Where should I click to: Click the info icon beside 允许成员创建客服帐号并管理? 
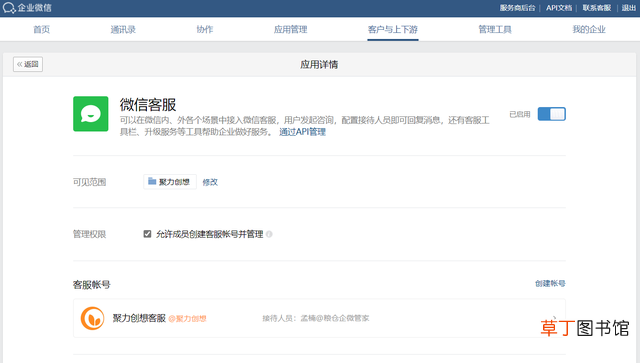tap(269, 234)
